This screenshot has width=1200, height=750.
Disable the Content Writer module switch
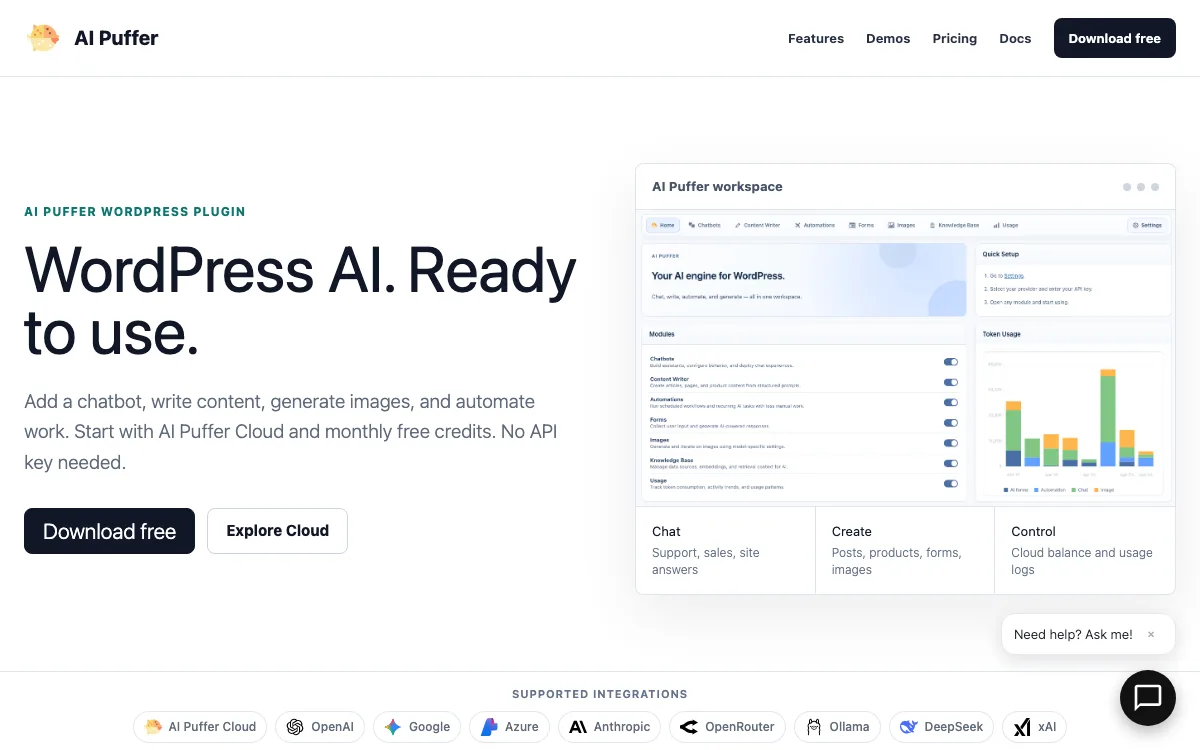pos(951,382)
